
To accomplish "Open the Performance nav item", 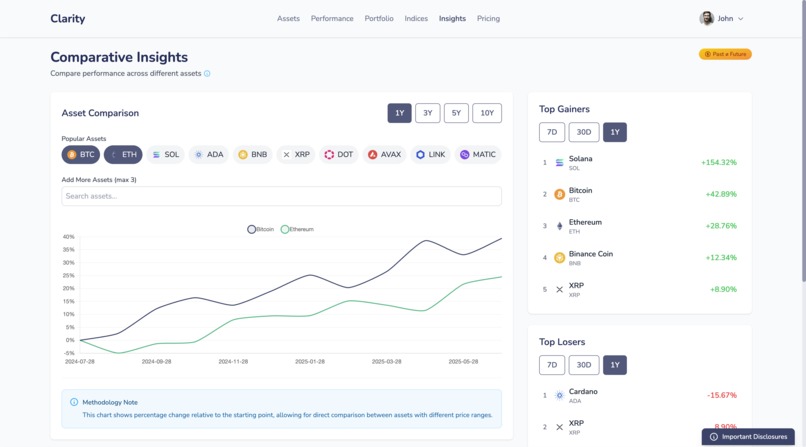I will tap(332, 18).
